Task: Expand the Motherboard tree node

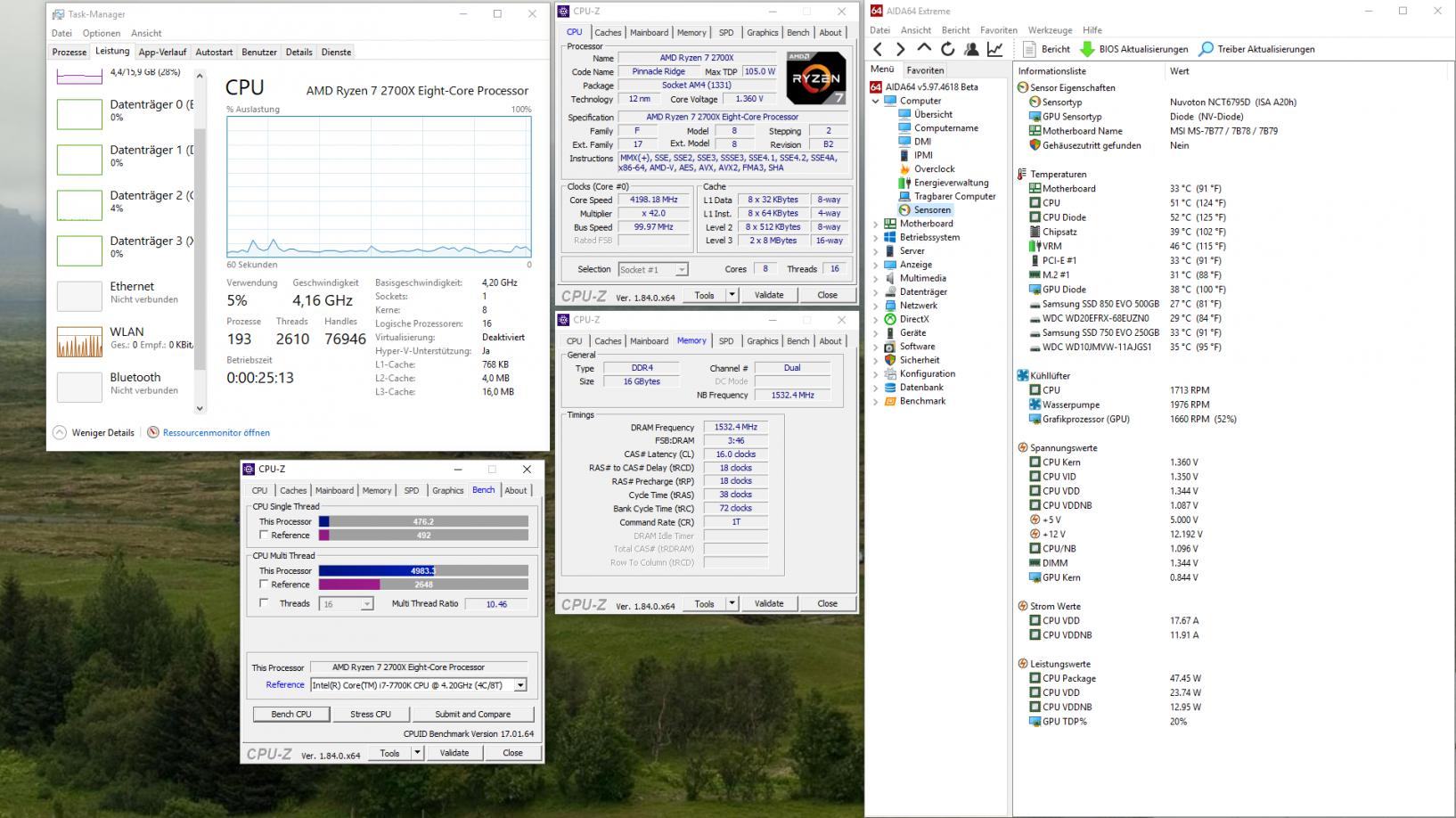Action: [875, 224]
